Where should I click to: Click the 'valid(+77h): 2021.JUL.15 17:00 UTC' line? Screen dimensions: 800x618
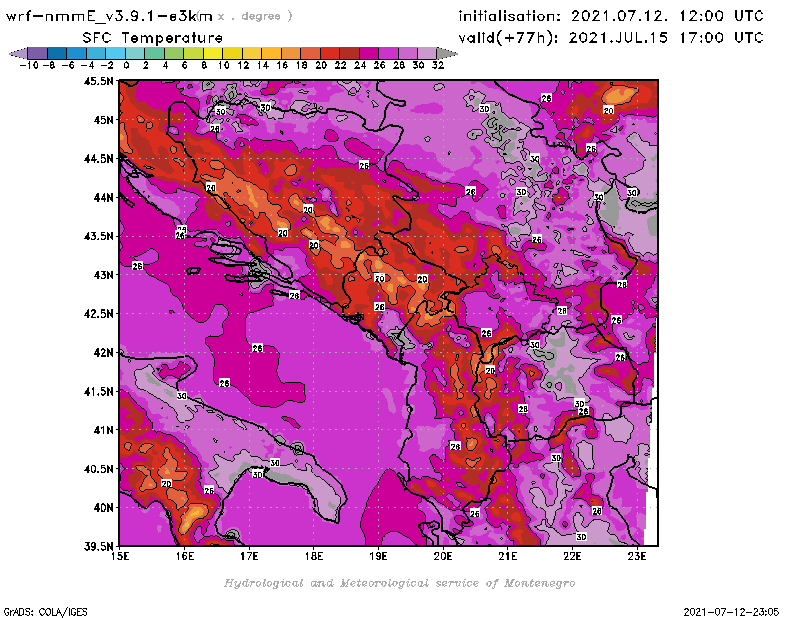point(611,38)
